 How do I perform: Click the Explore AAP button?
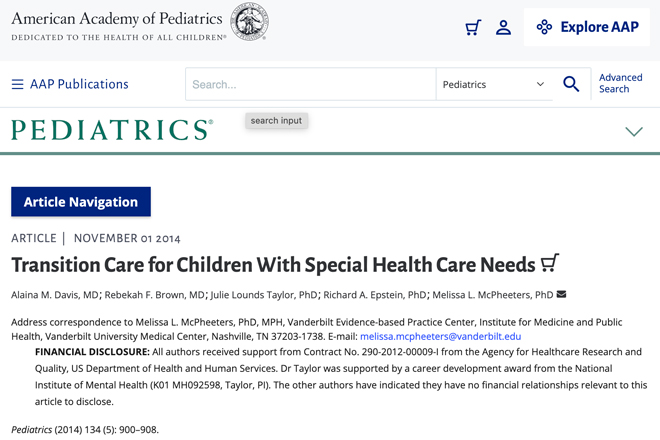[587, 27]
